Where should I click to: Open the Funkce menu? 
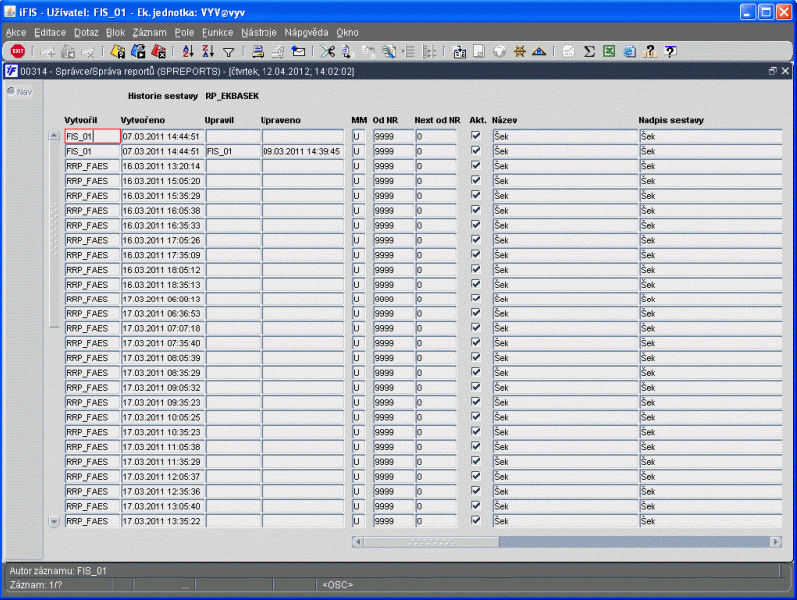point(218,33)
